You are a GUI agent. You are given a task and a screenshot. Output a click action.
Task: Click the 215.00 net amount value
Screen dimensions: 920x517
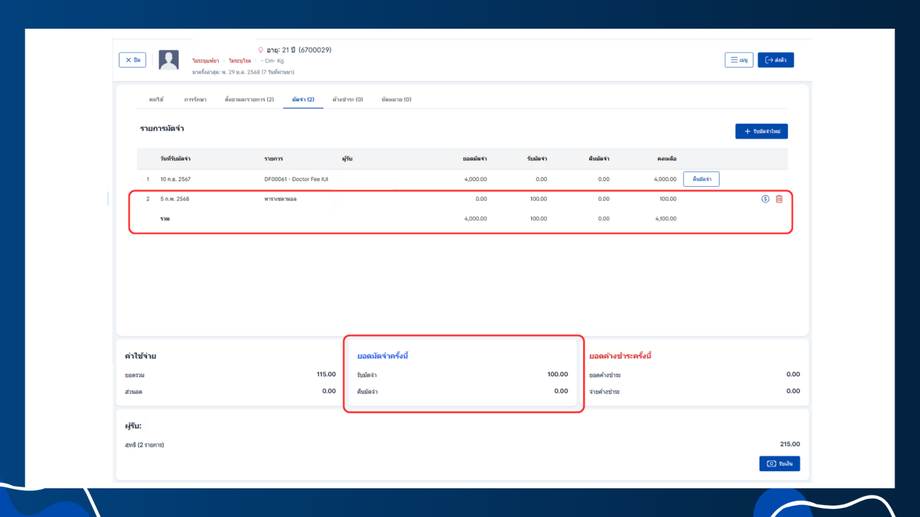[790, 444]
